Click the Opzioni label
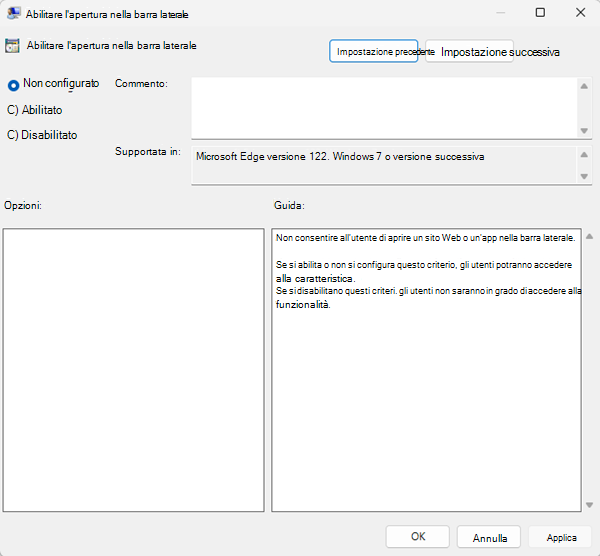 (x=23, y=205)
